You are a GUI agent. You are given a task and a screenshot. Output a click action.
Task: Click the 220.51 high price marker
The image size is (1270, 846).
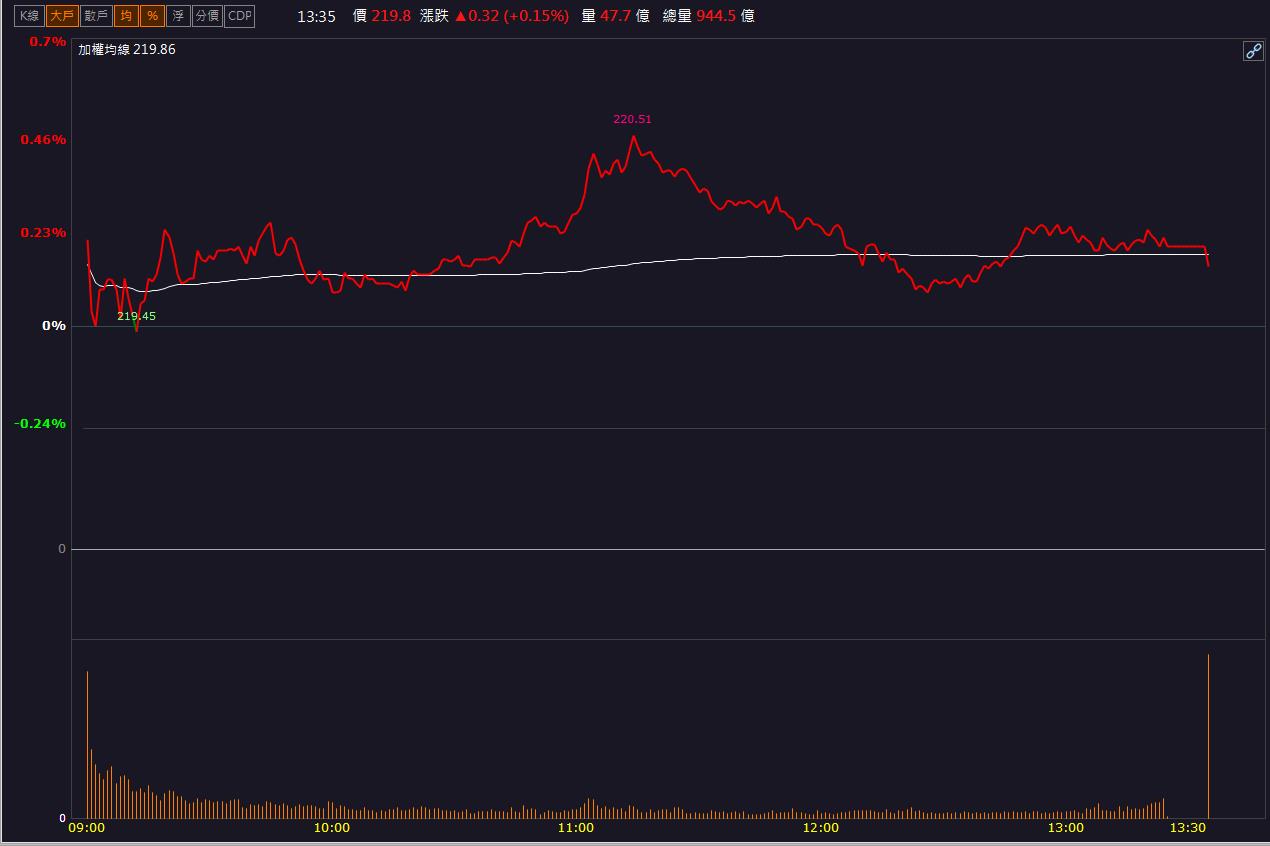[632, 119]
